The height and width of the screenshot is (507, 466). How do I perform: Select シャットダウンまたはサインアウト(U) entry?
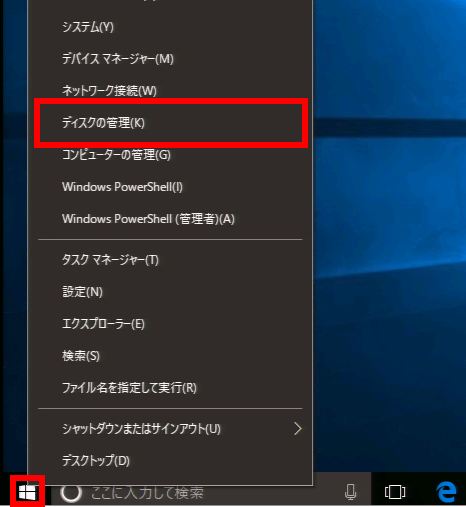point(170,429)
